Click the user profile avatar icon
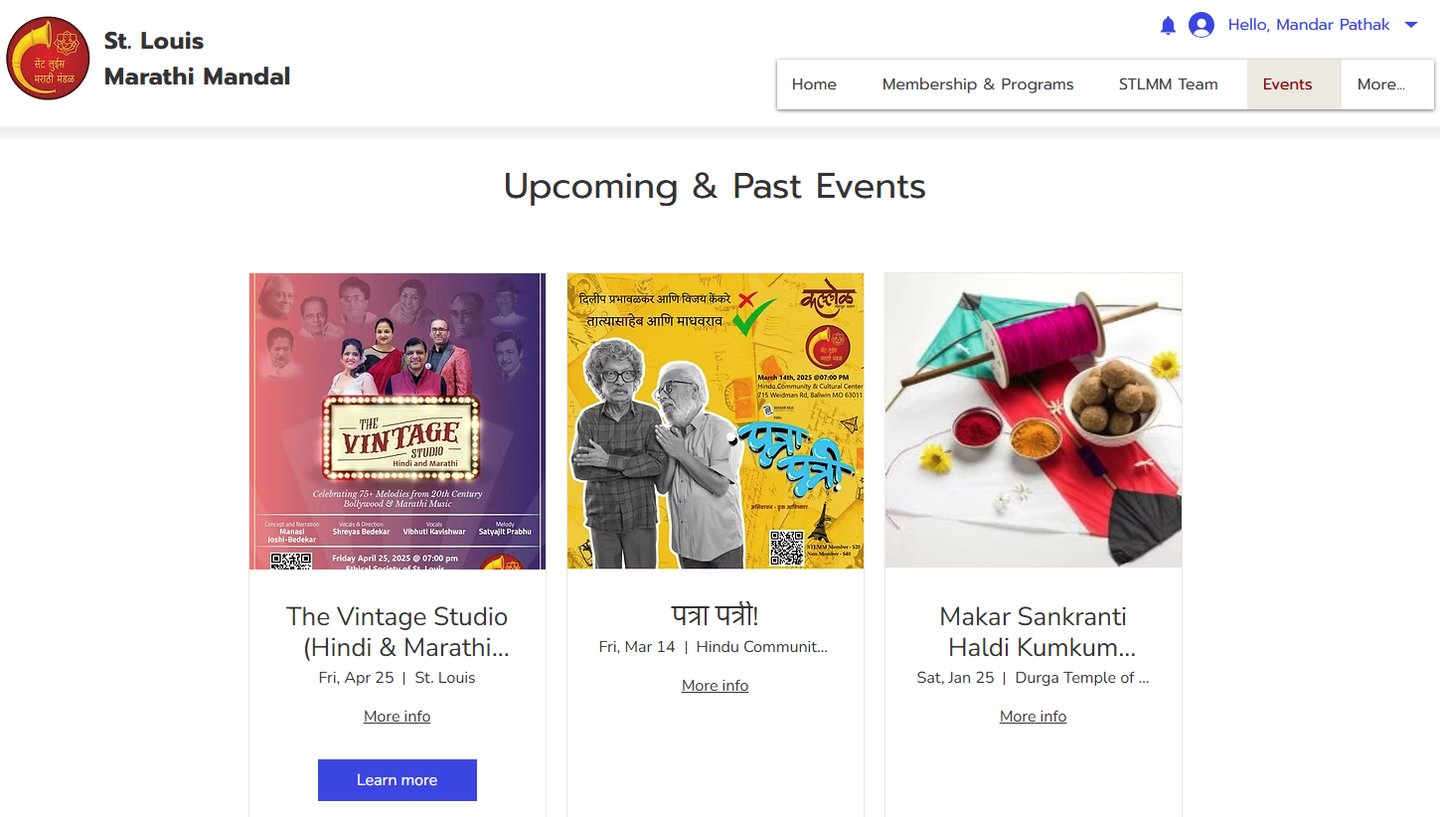The height and width of the screenshot is (817, 1440). click(x=1201, y=25)
